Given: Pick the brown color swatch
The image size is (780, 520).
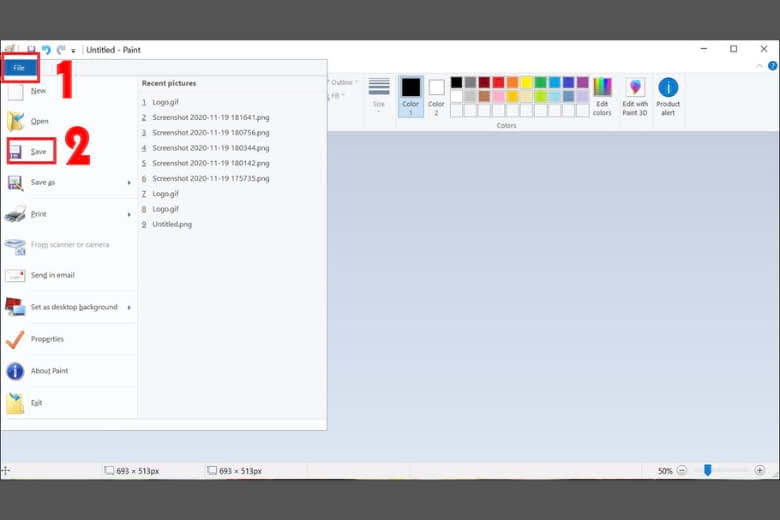Looking at the screenshot, I should (x=484, y=96).
